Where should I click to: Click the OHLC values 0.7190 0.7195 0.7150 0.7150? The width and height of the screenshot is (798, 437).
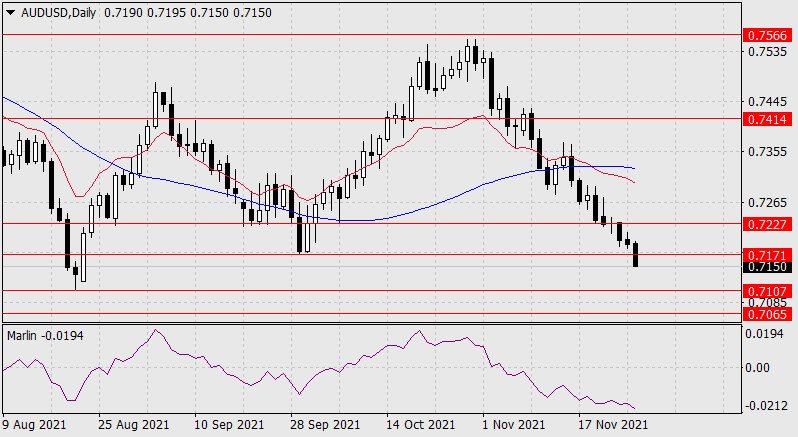[188, 13]
